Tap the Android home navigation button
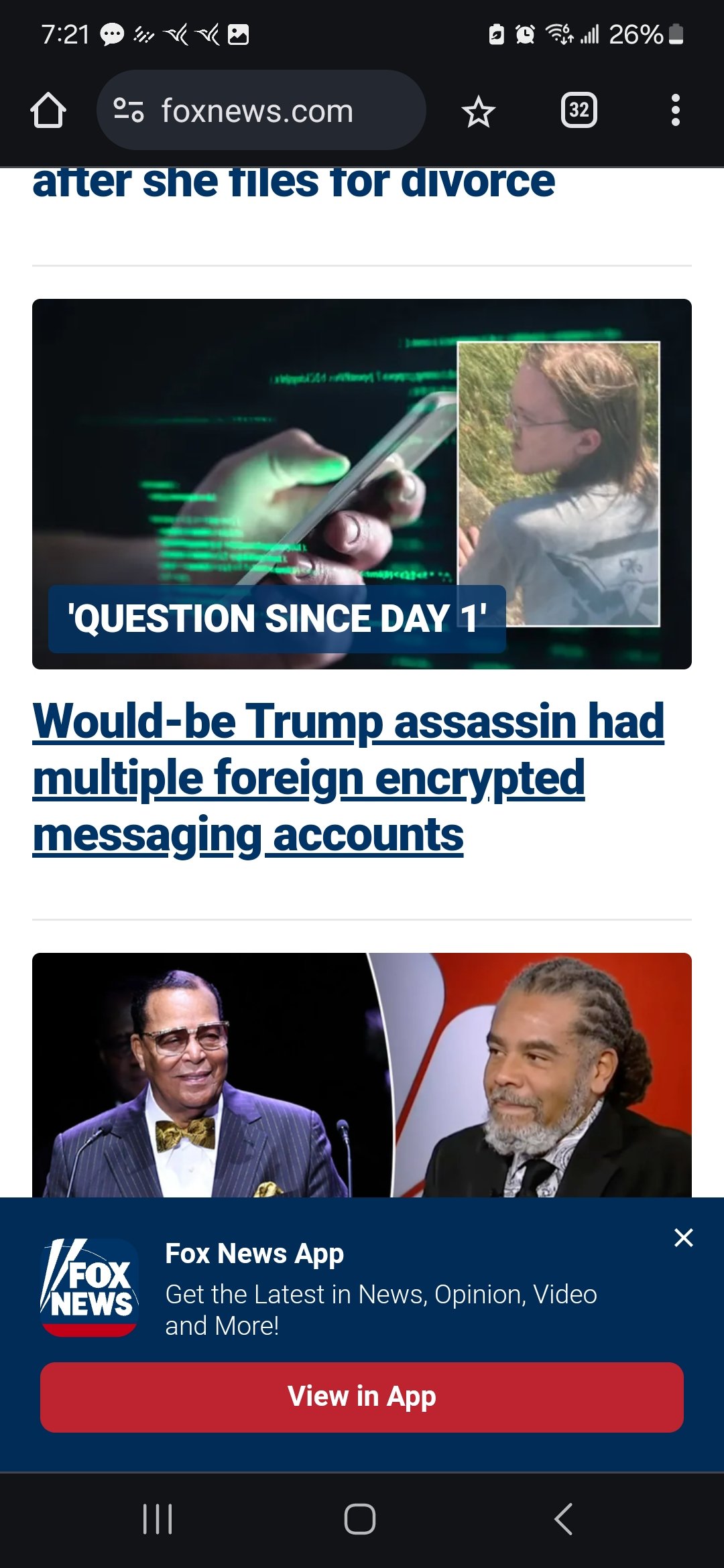724x1568 pixels. tap(360, 1519)
